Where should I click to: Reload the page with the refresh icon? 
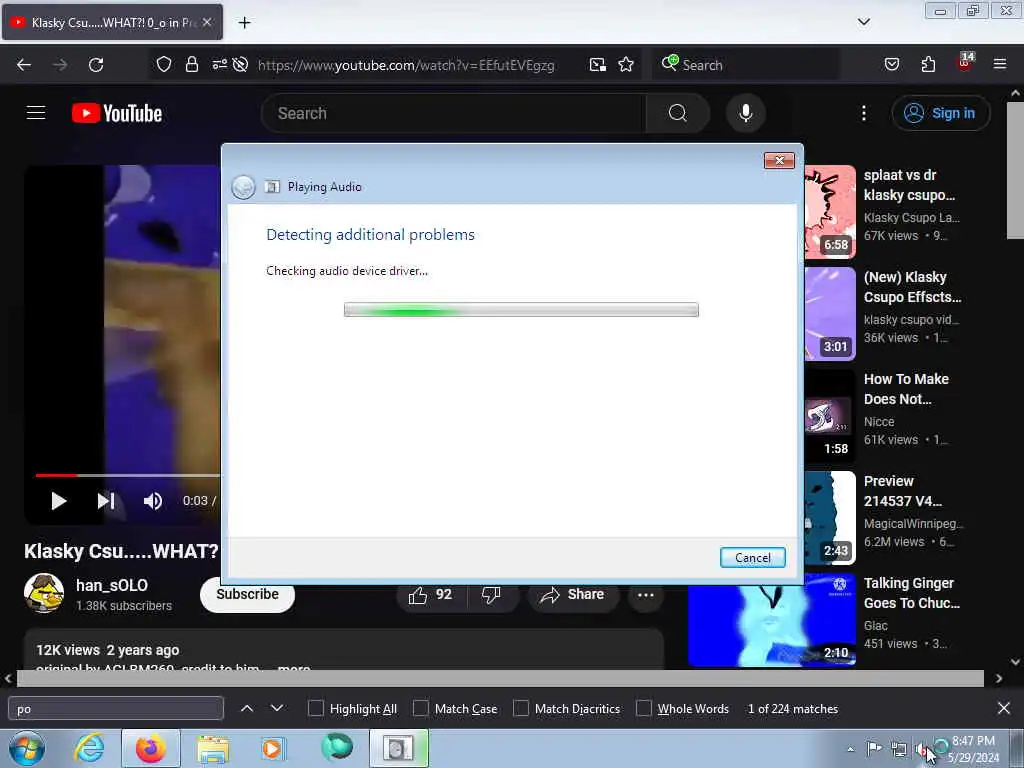[96, 65]
